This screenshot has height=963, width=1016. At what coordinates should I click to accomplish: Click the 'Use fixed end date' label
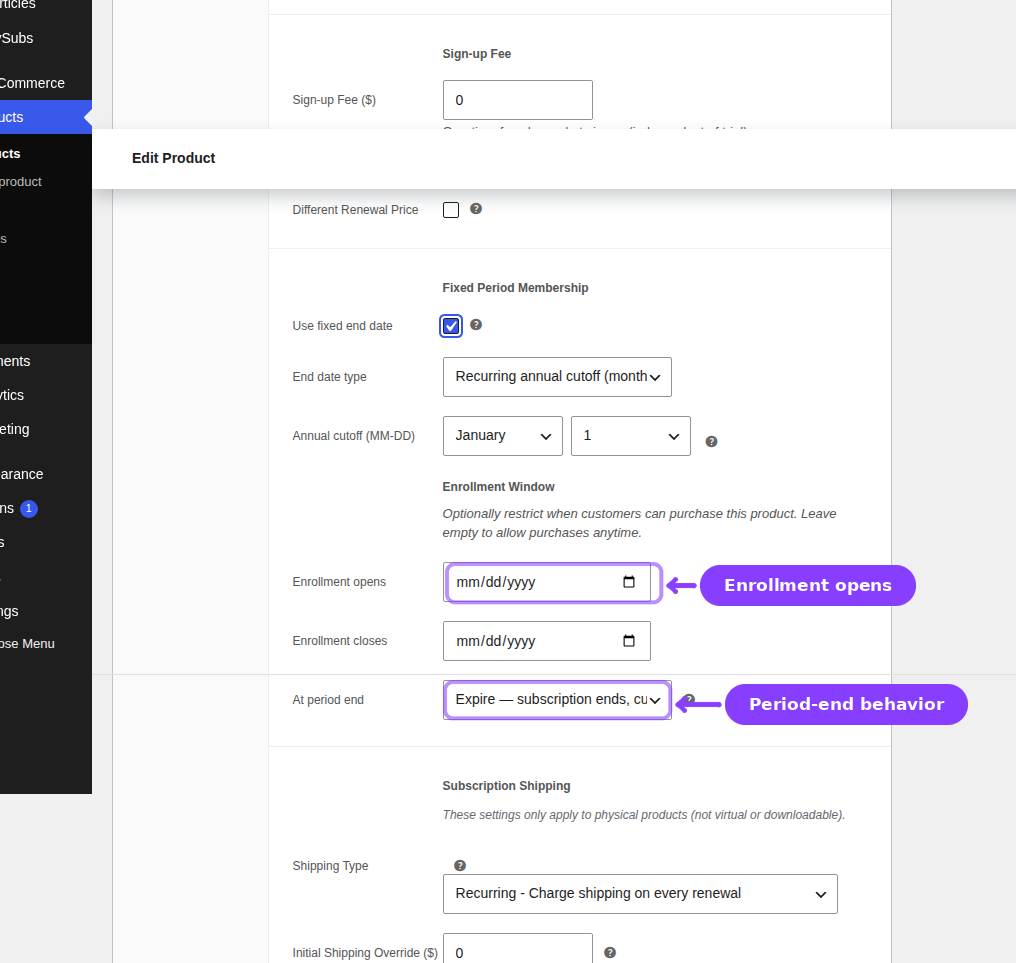342,326
